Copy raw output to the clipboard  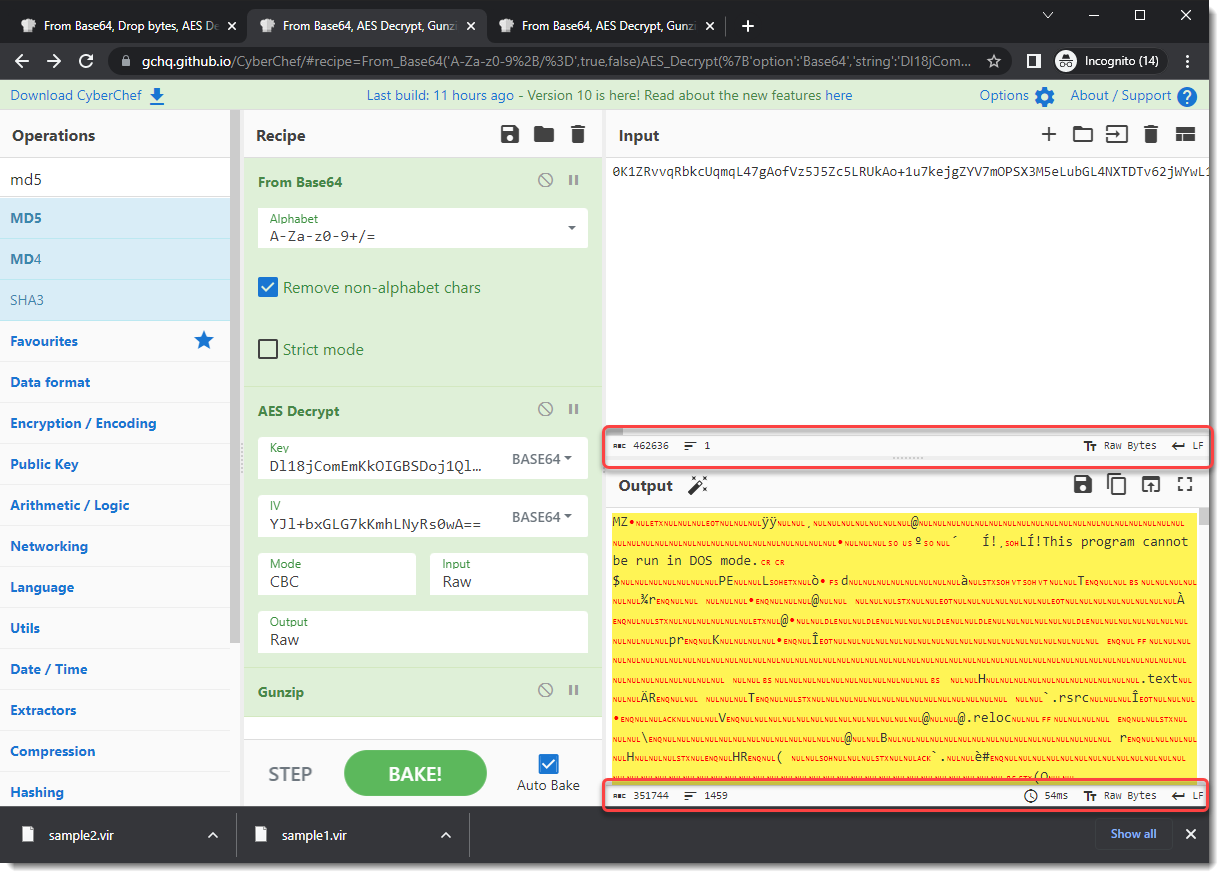[1116, 485]
